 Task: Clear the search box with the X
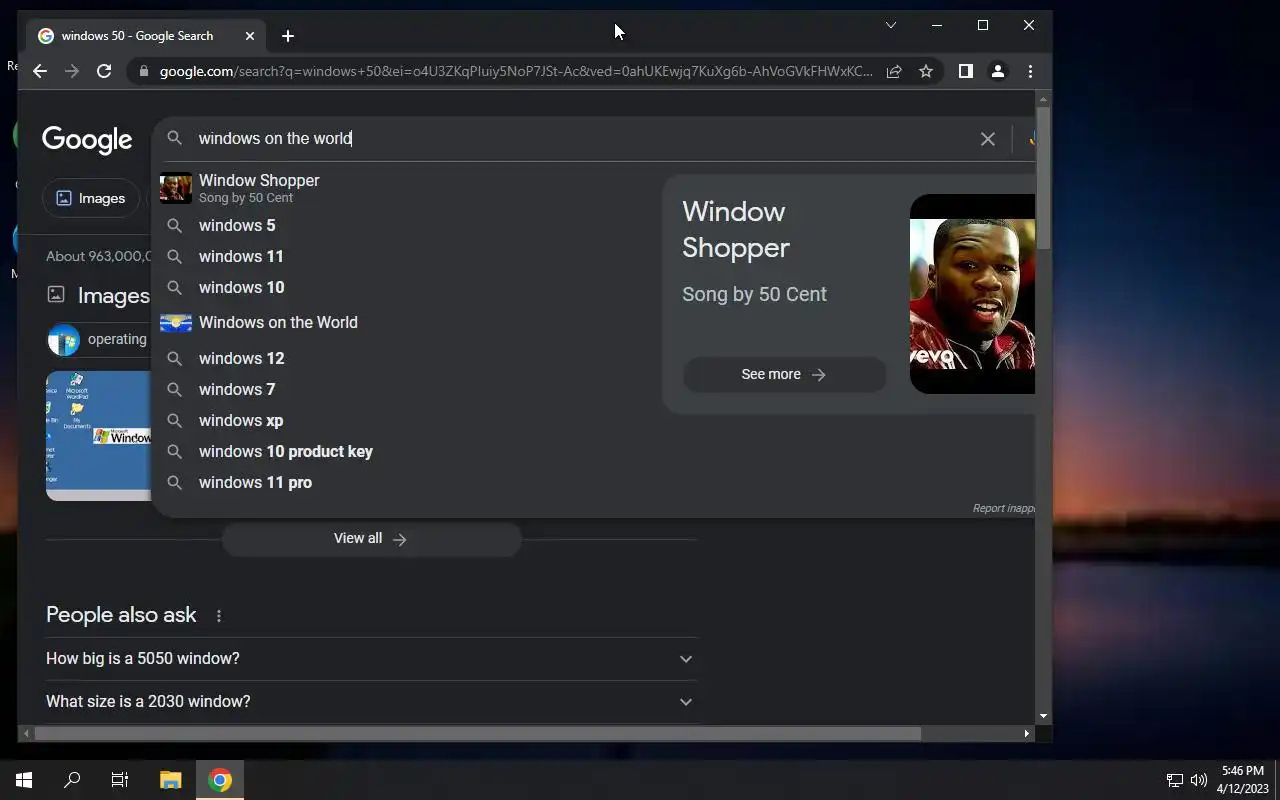coord(988,139)
